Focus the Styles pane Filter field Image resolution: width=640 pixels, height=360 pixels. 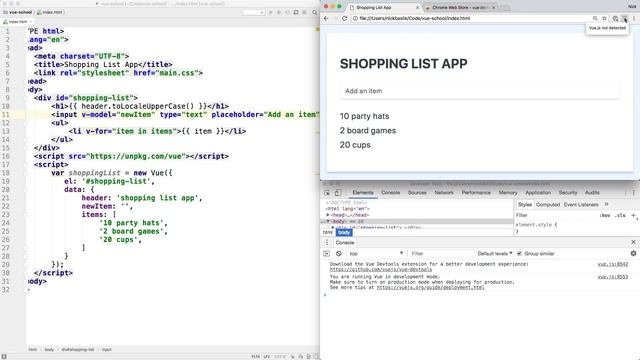pyautogui.click(x=555, y=215)
